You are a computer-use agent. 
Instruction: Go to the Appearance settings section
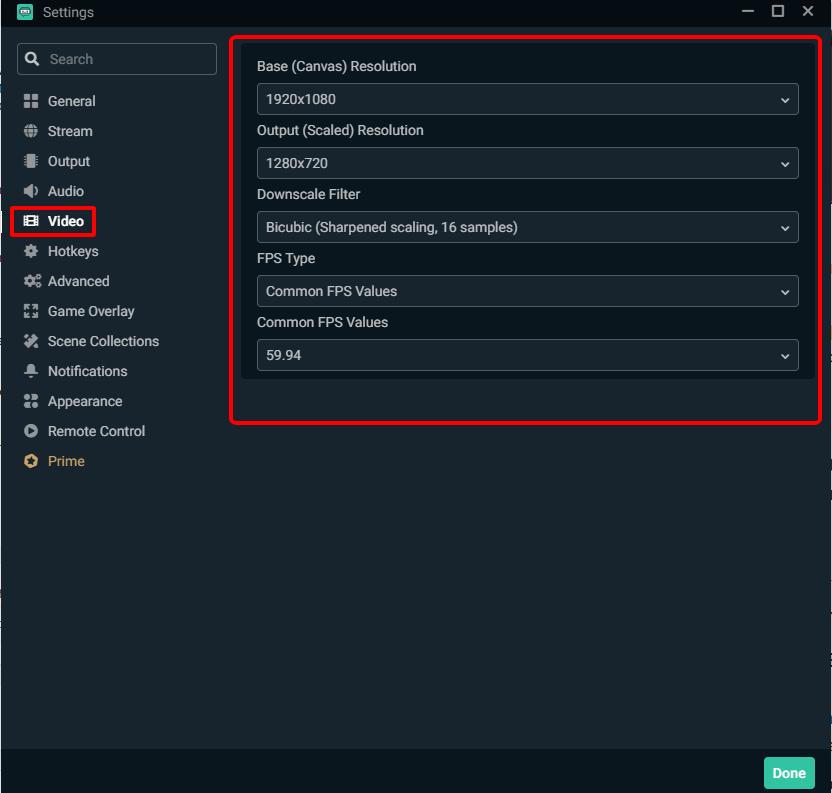point(84,401)
